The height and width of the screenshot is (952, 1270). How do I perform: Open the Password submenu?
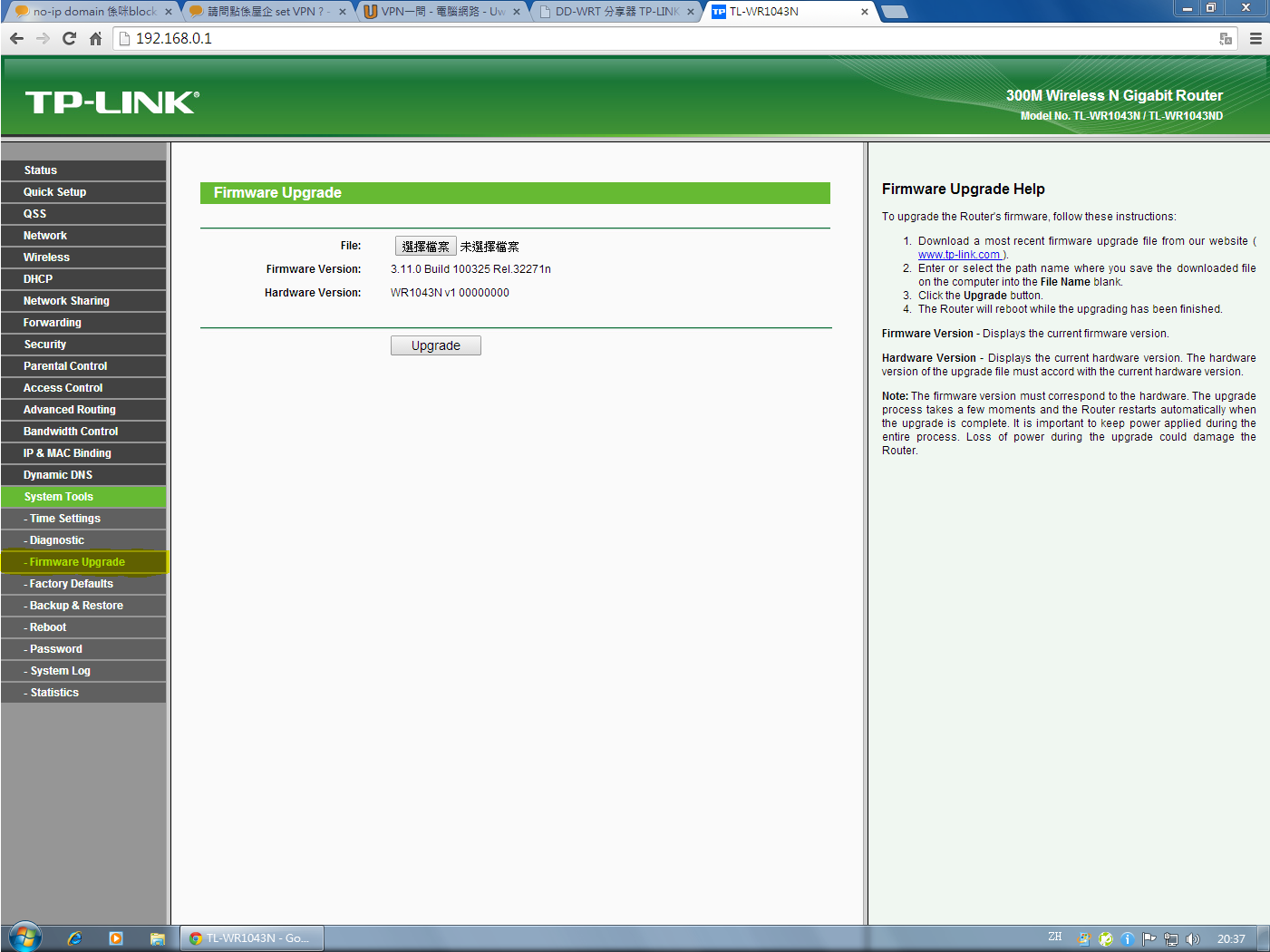(83, 649)
